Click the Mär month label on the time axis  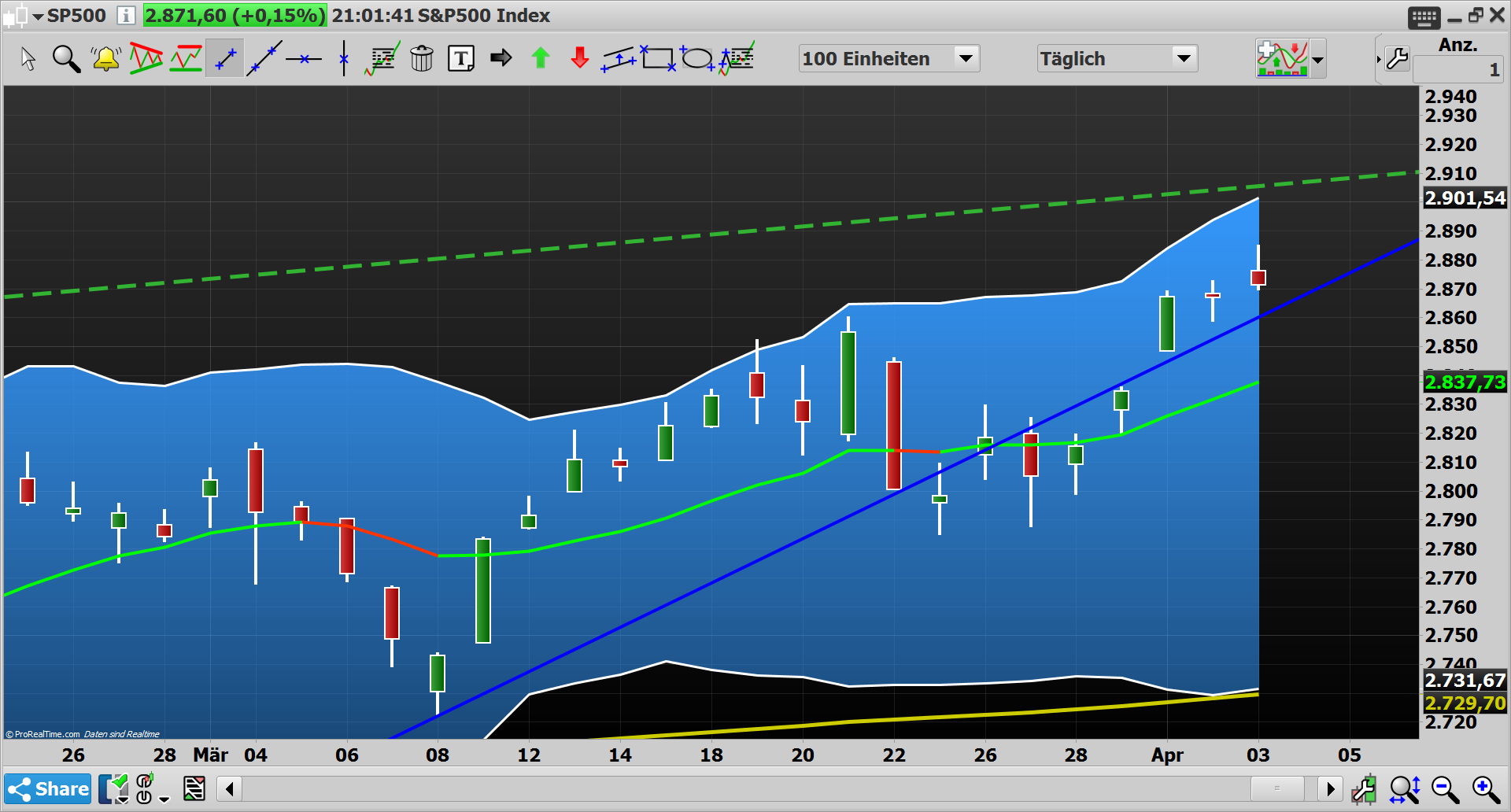(x=211, y=755)
